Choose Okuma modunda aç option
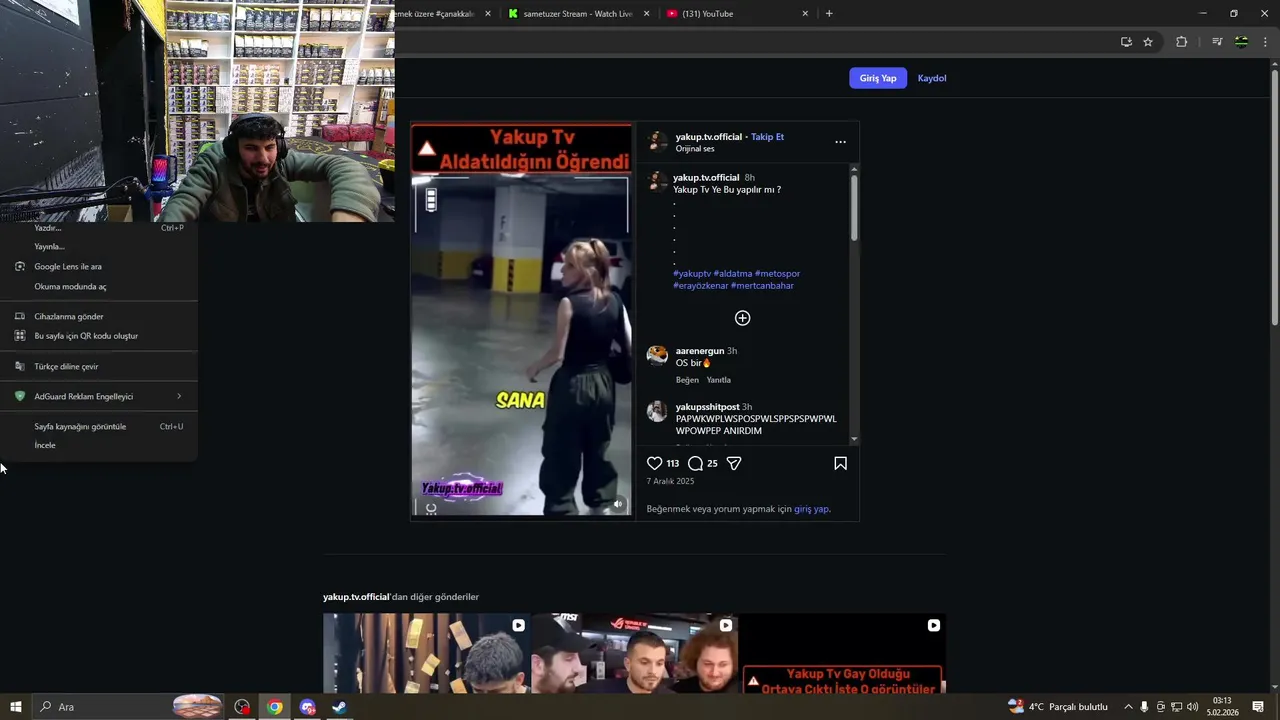The image size is (1280, 720). [x=99, y=287]
